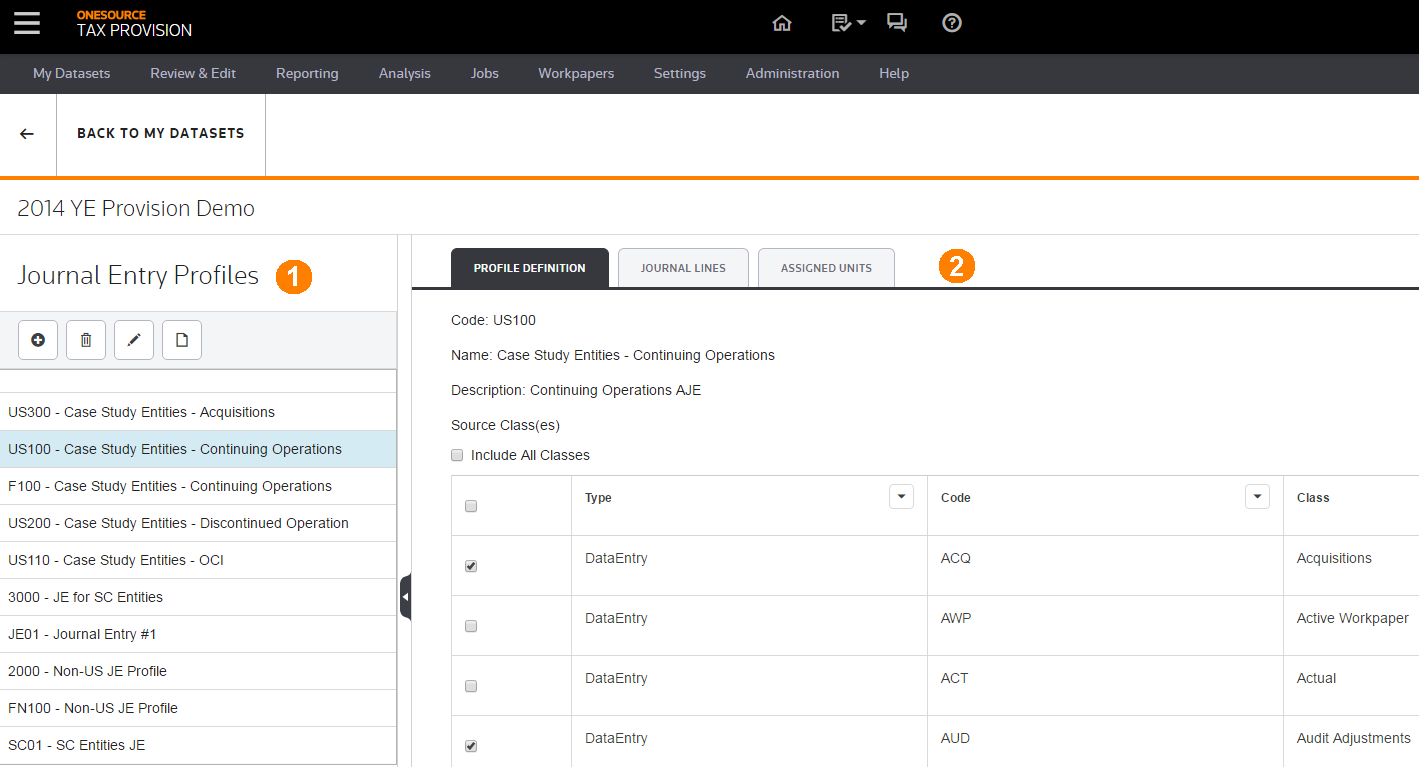Delete the selected journal entry profile

tap(86, 340)
